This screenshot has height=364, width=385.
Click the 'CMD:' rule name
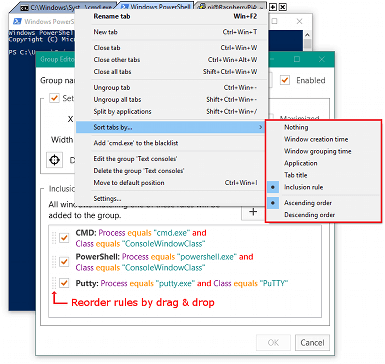click(x=86, y=233)
